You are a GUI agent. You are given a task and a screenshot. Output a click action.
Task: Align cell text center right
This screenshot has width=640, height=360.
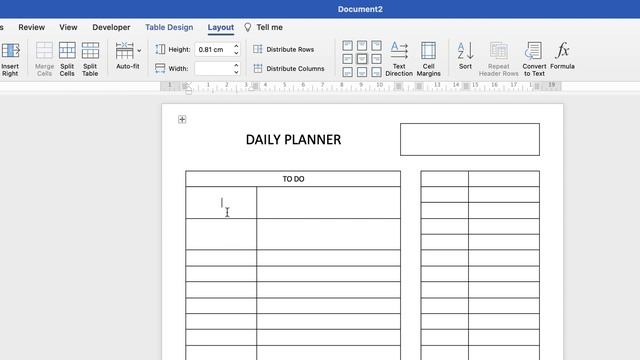(376, 59)
